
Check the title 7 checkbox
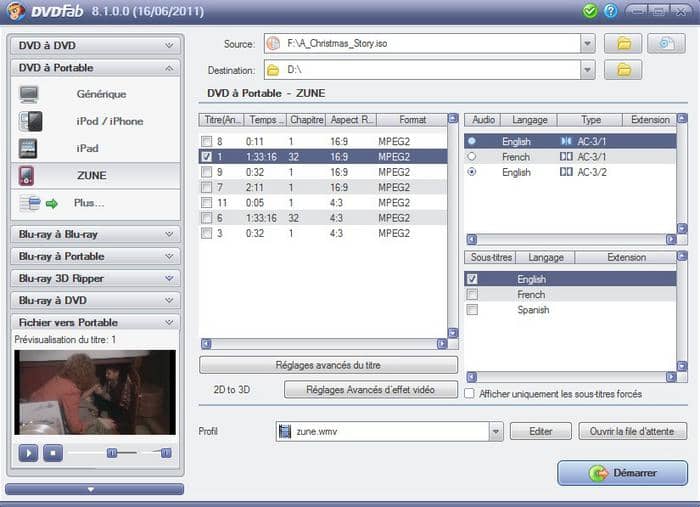click(206, 187)
